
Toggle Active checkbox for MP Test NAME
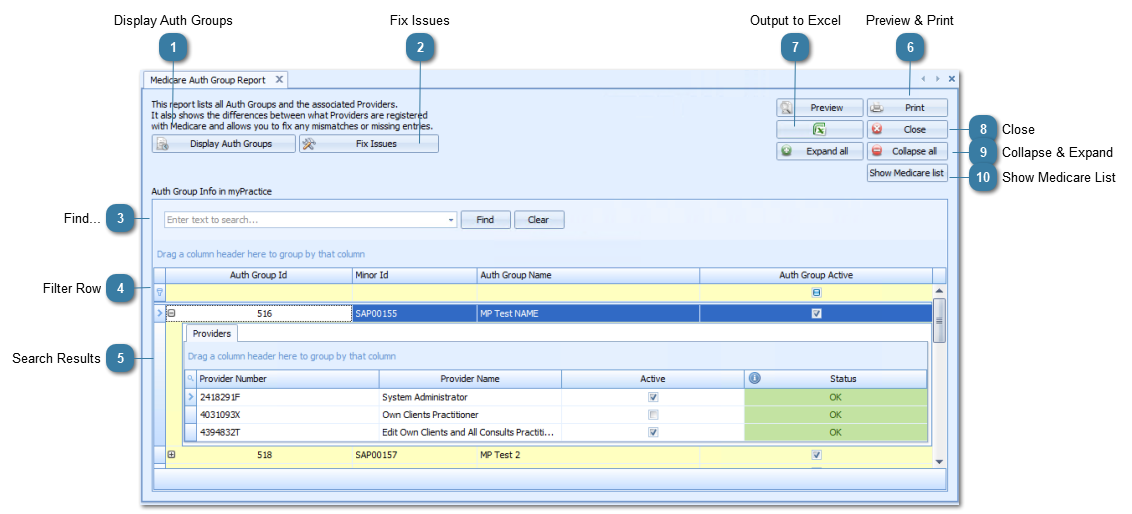coord(817,313)
